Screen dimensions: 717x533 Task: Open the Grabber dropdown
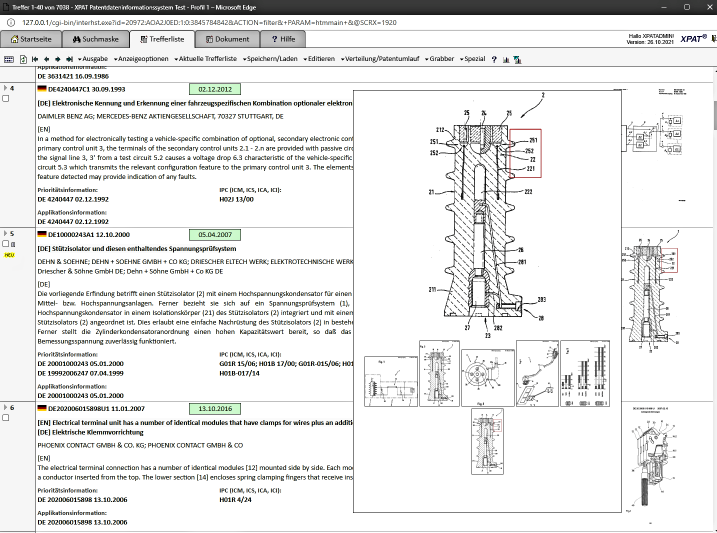(x=439, y=59)
